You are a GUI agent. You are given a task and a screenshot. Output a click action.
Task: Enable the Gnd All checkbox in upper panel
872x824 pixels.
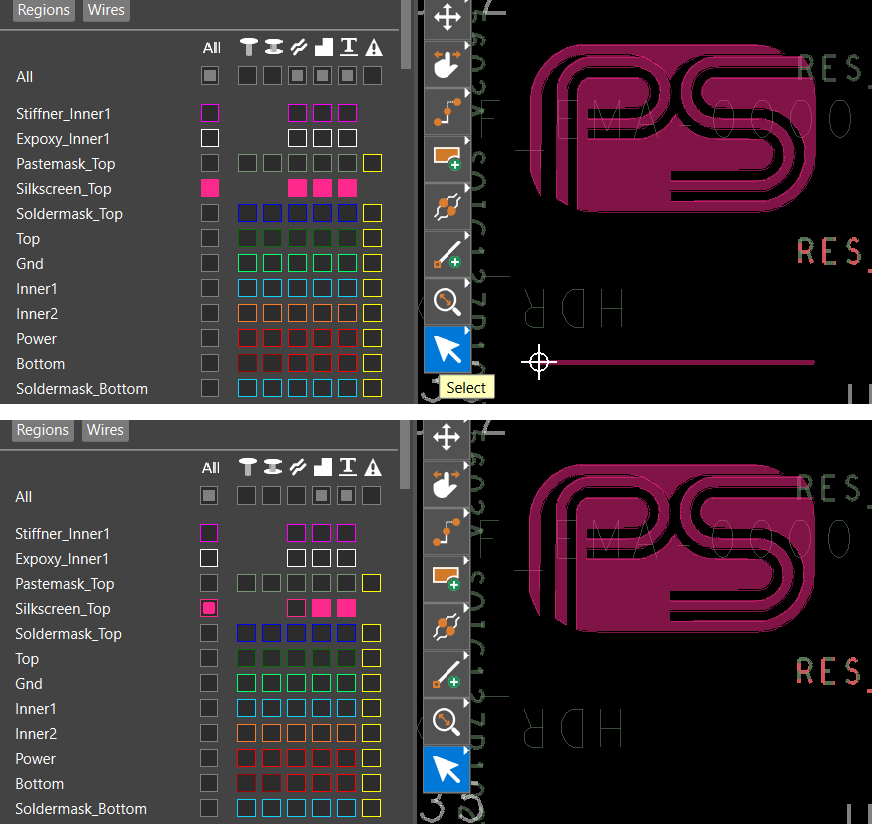click(210, 263)
